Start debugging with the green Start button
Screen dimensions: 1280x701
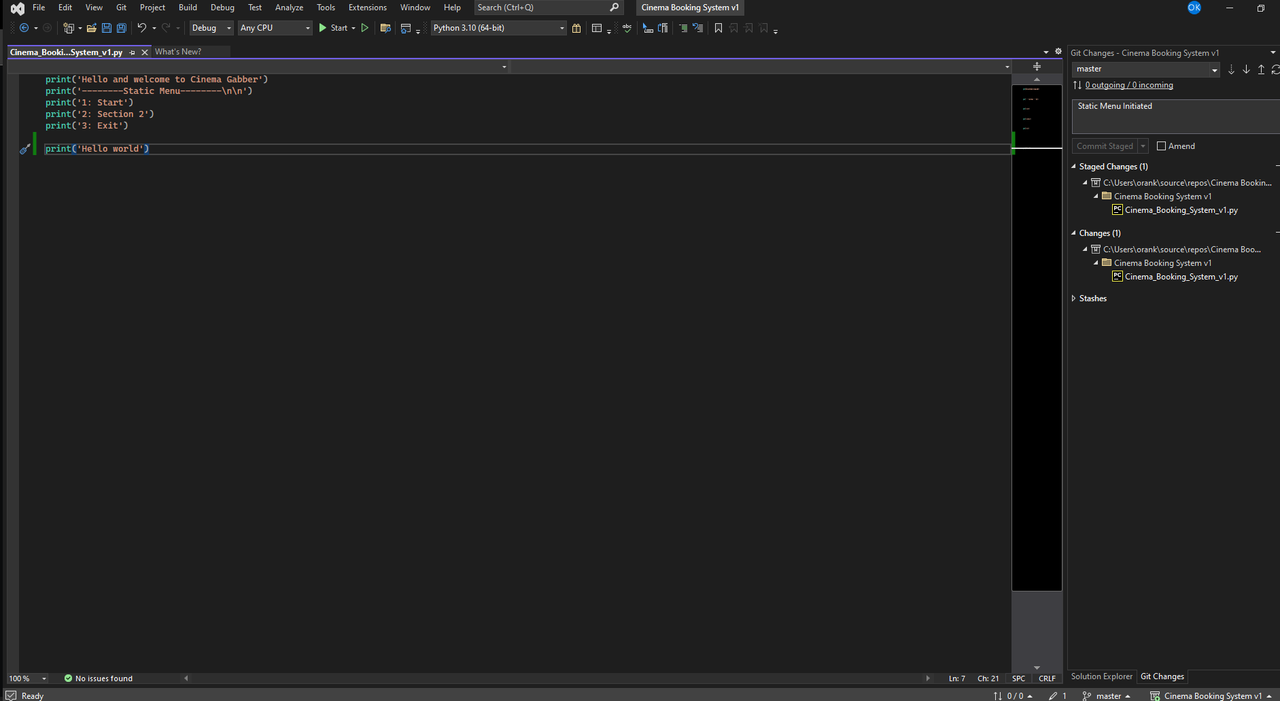pyautogui.click(x=333, y=28)
